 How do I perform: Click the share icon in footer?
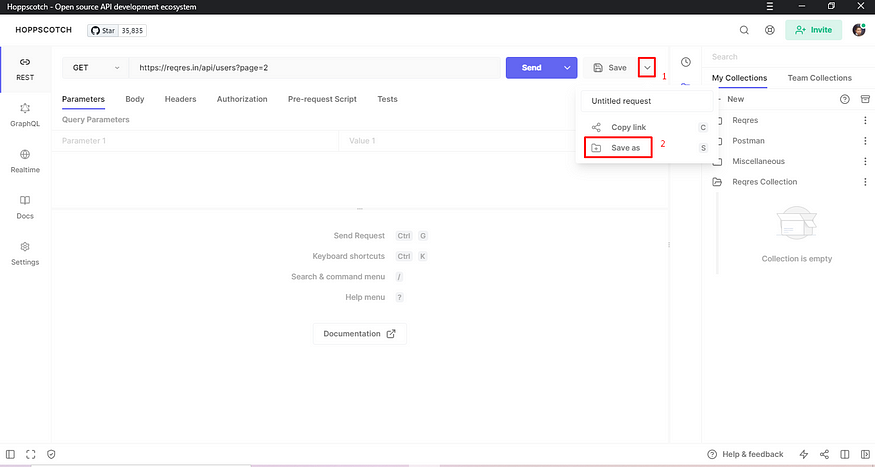coord(824,454)
